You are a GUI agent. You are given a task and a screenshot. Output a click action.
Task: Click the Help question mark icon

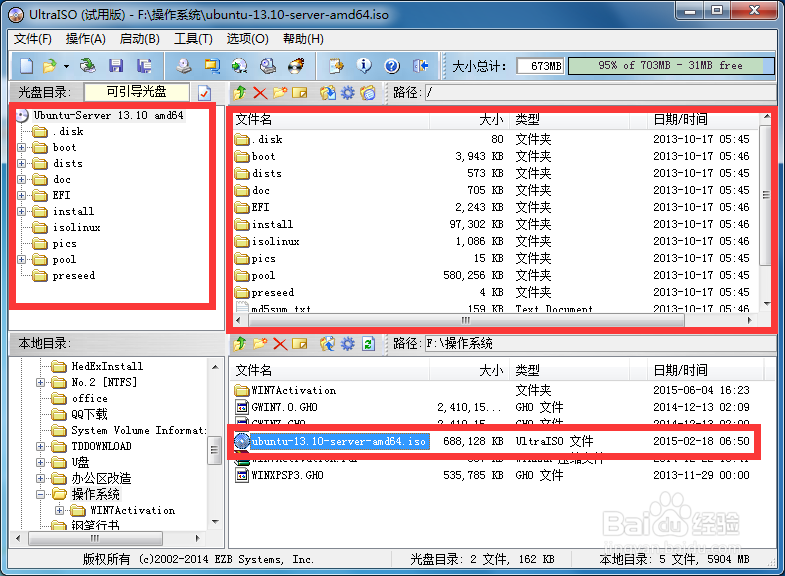[x=392, y=66]
